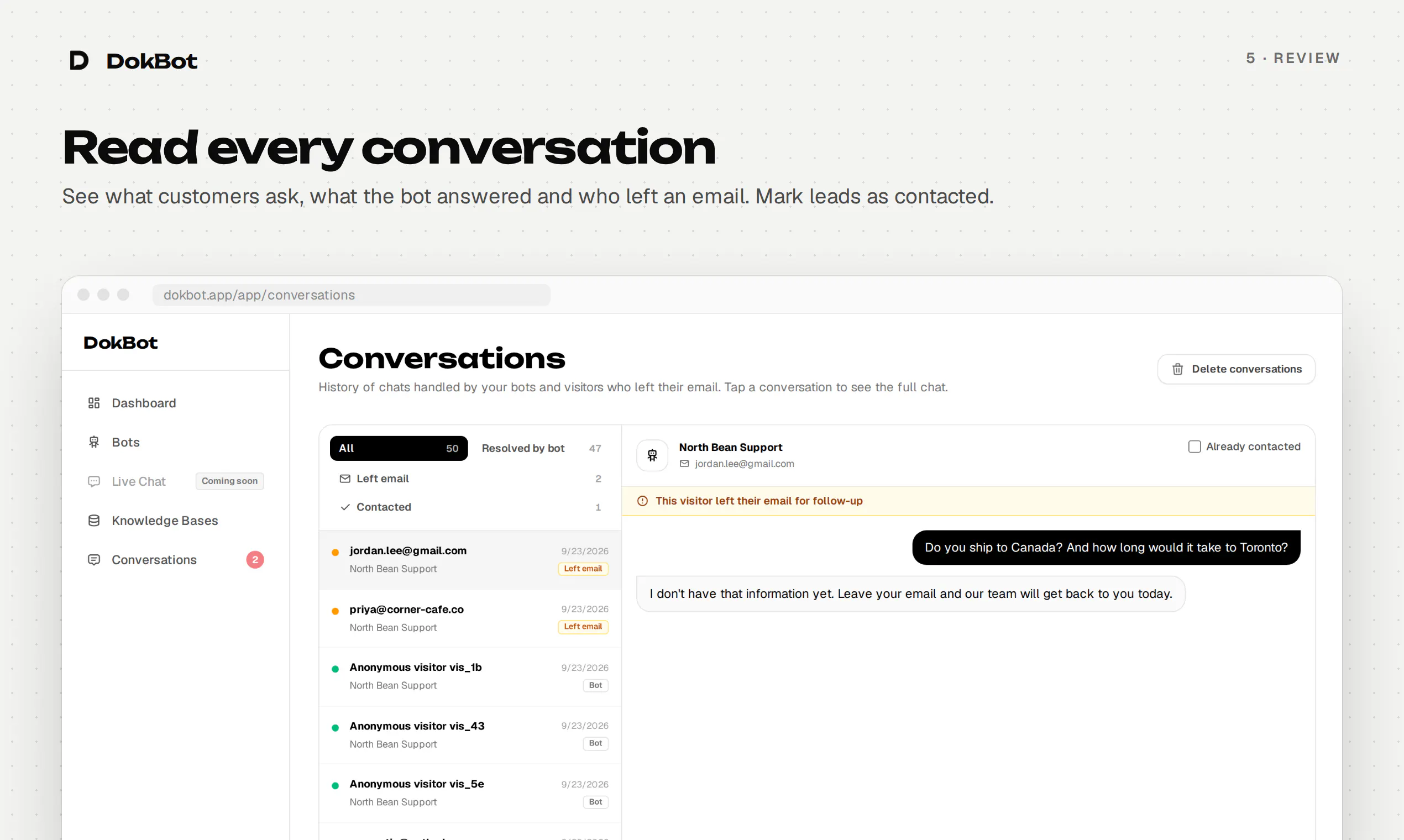Click the alert icon in the follow-up banner

click(642, 501)
